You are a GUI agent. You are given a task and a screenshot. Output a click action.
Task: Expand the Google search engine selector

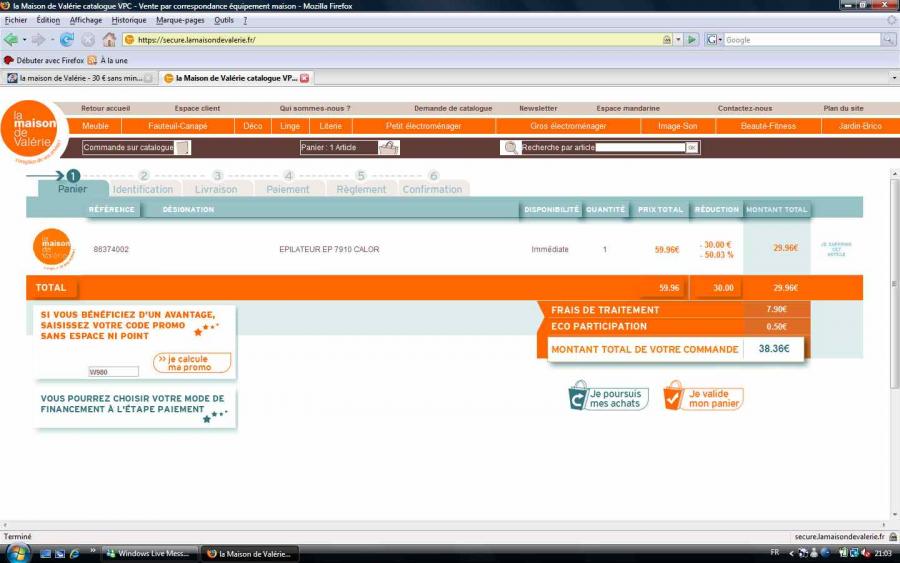714,40
